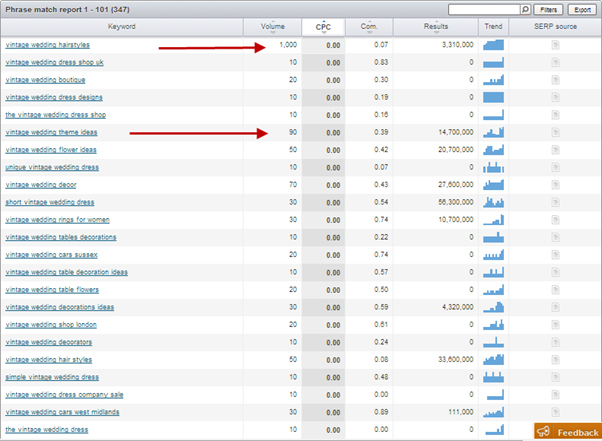602x441 pixels.
Task: Open SERP source for vintage wedding cars west midlands
Action: [555, 412]
